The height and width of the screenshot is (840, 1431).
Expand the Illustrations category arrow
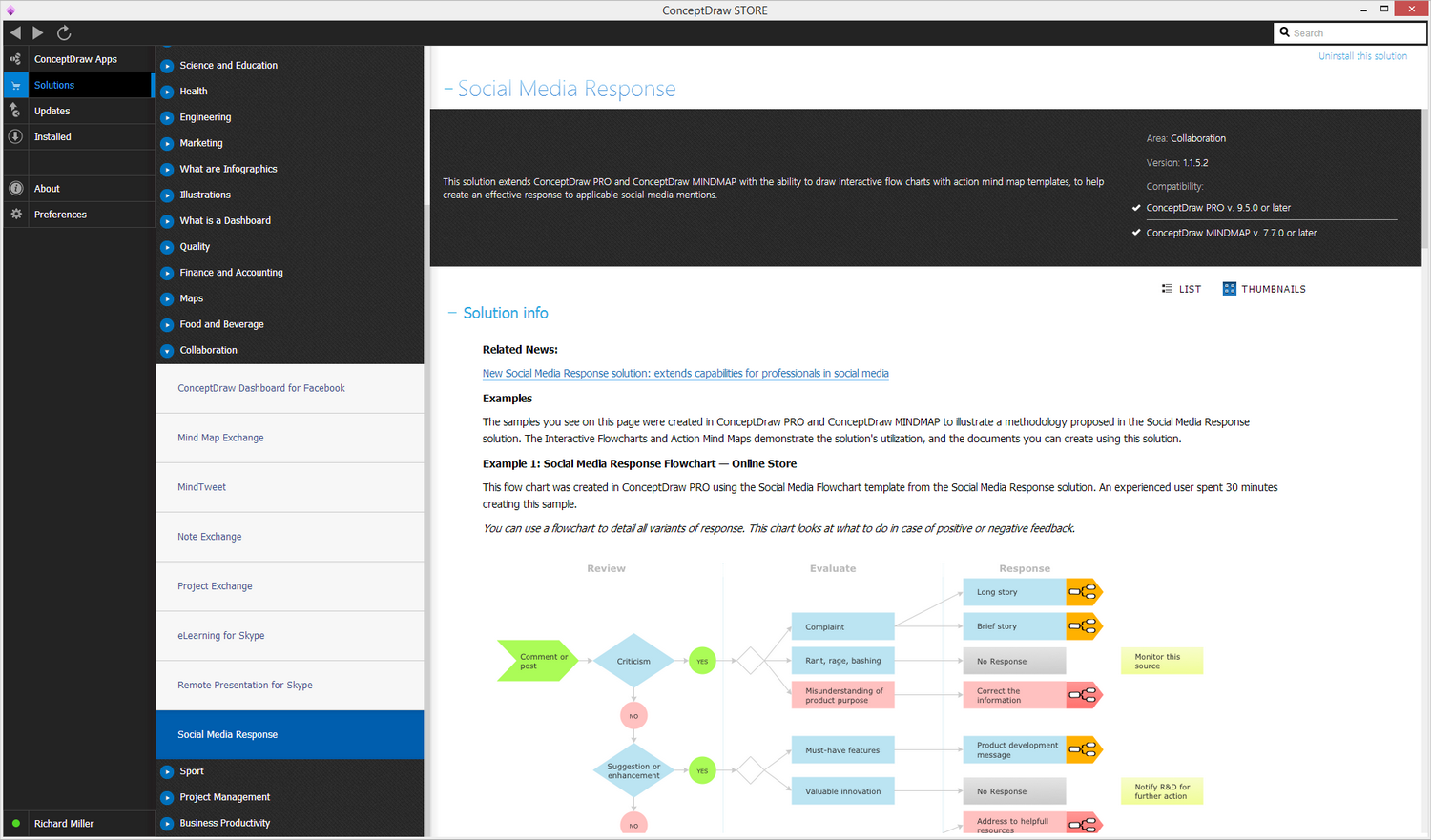point(167,195)
